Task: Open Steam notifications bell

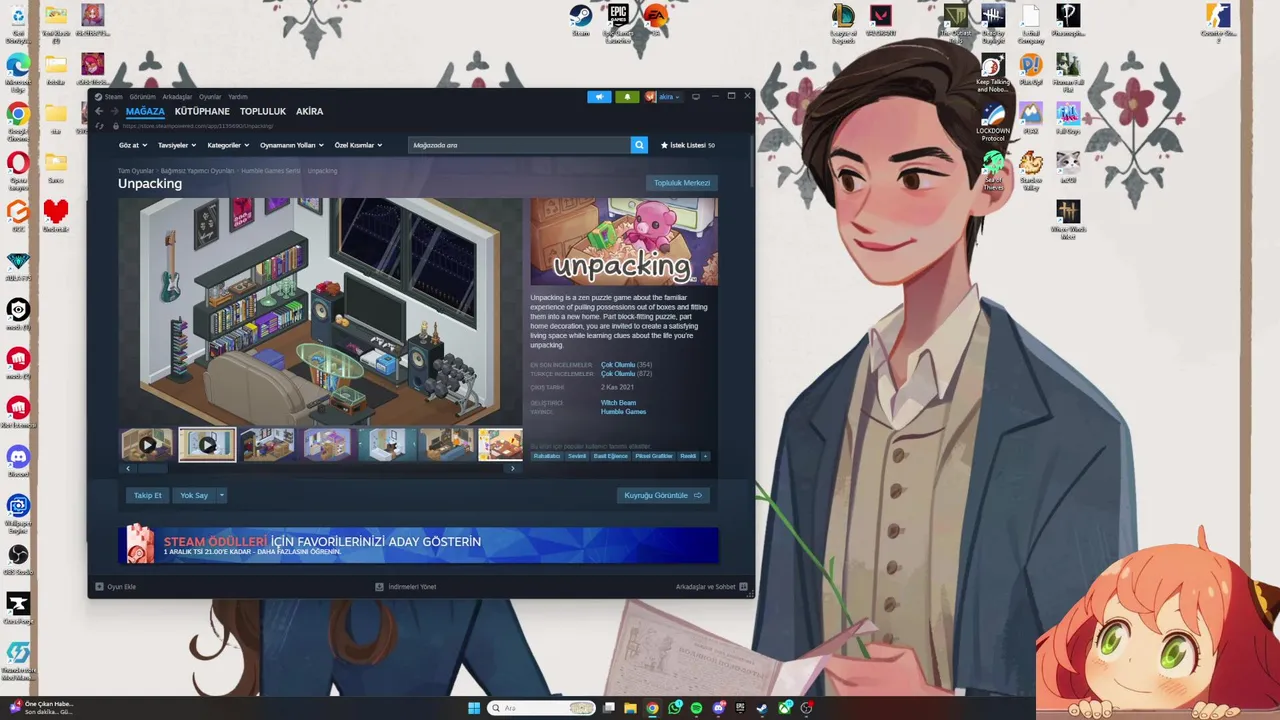Action: (x=627, y=97)
